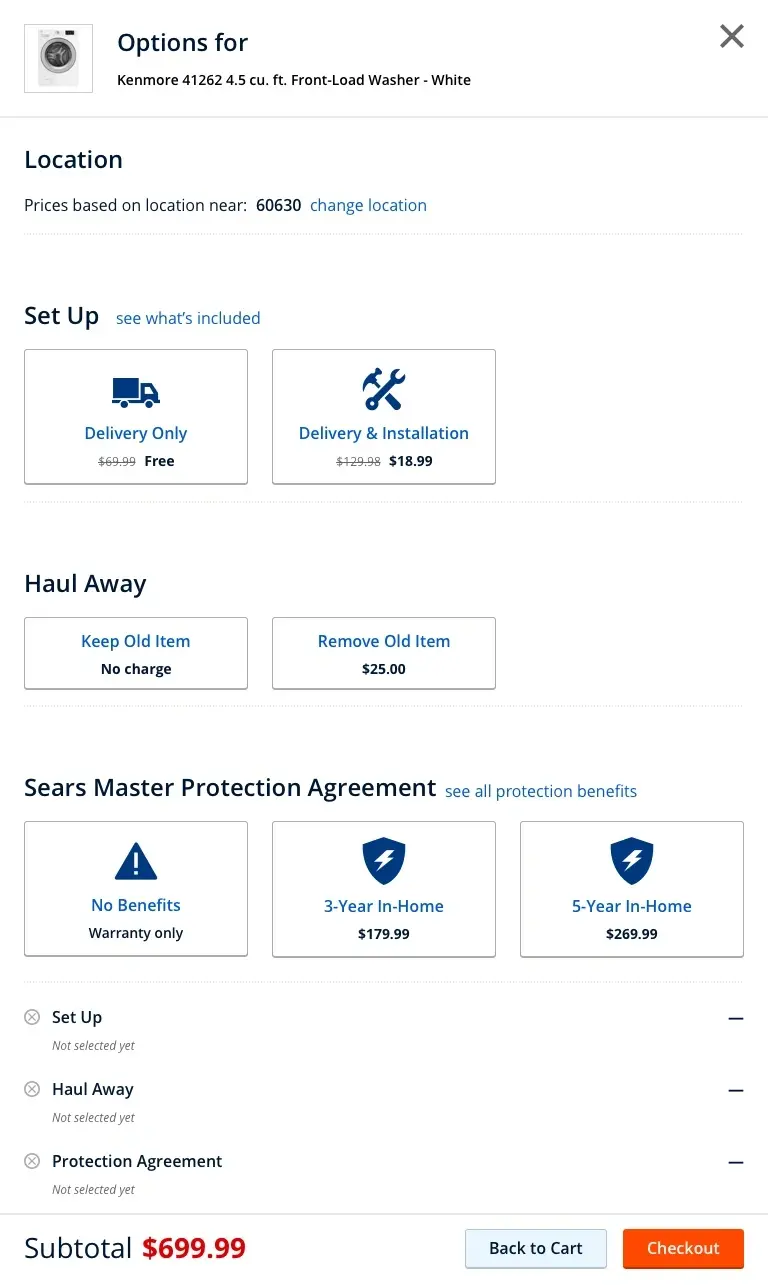Viewport: 768px width, 1285px height.
Task: Click the 3-Year In-Home shield icon
Action: (384, 861)
